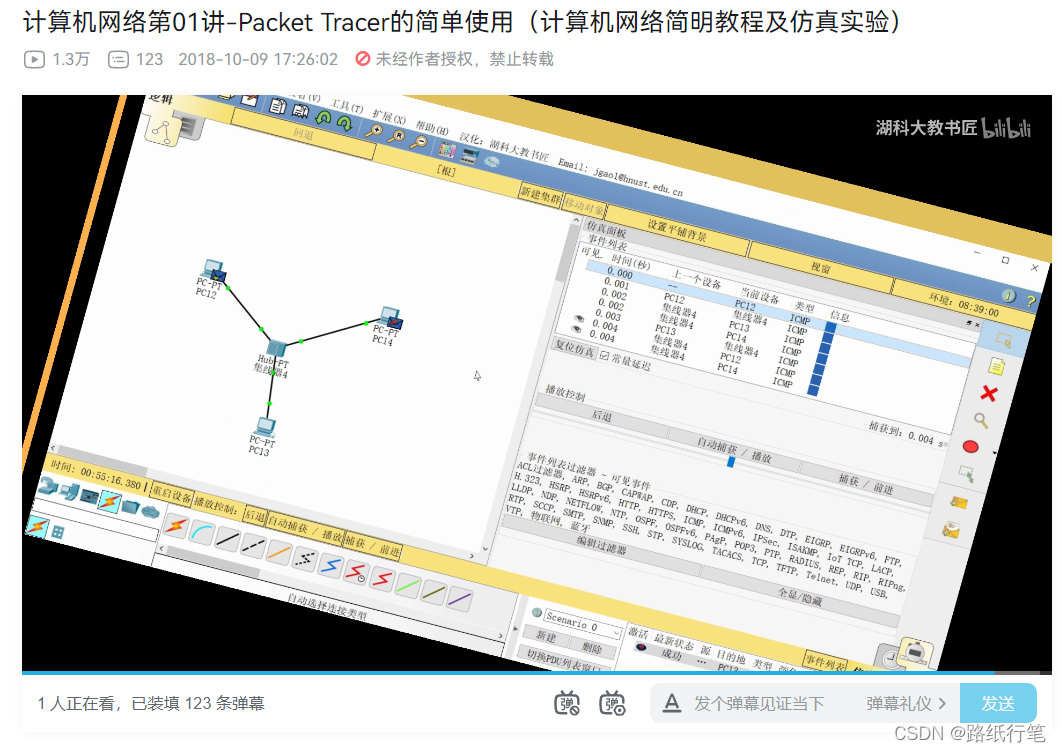This screenshot has width=1061, height=752.
Task: Click 捕获 / 前进 in simulation panel
Action: 866,485
